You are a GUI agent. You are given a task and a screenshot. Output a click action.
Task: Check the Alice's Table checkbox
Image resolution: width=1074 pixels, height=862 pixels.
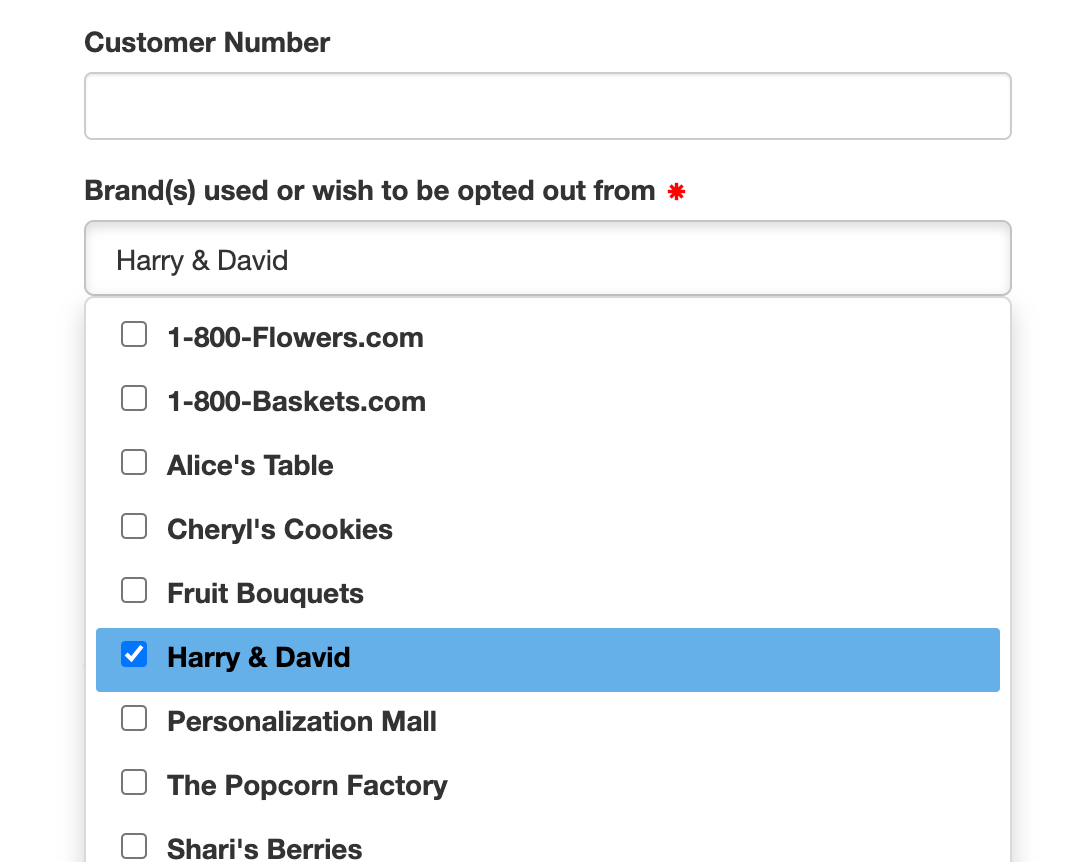coord(133,462)
